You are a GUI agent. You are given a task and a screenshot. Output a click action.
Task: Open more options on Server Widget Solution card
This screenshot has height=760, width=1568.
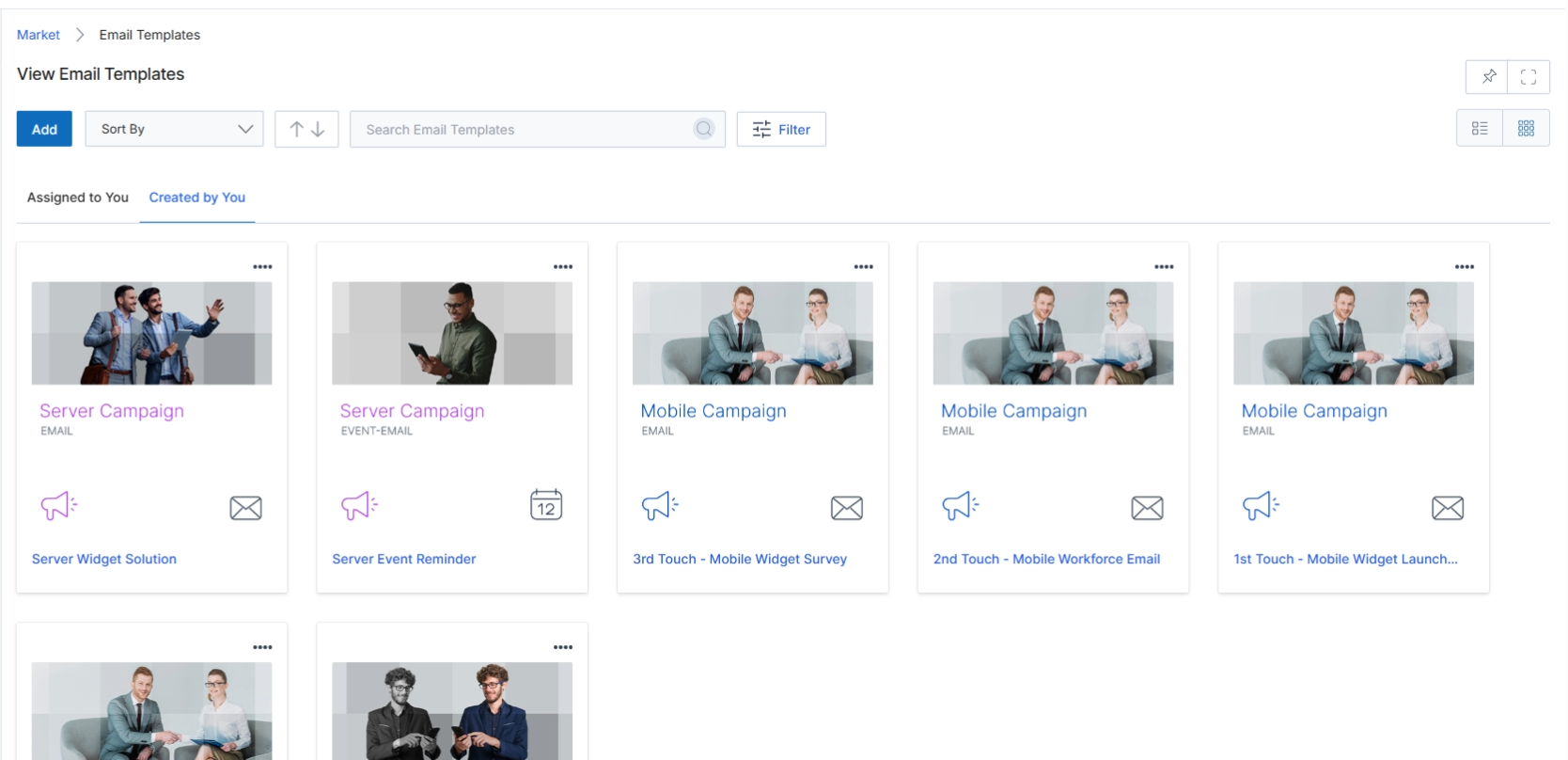click(x=262, y=267)
